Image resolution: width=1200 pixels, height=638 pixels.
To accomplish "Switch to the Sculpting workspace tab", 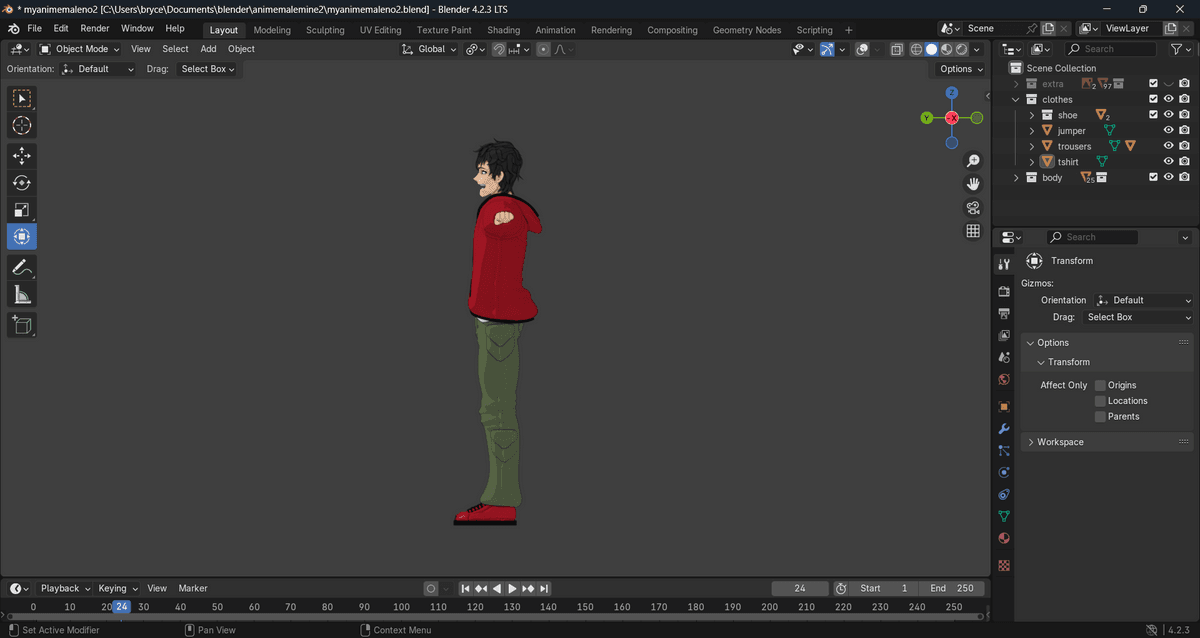I will click(325, 30).
